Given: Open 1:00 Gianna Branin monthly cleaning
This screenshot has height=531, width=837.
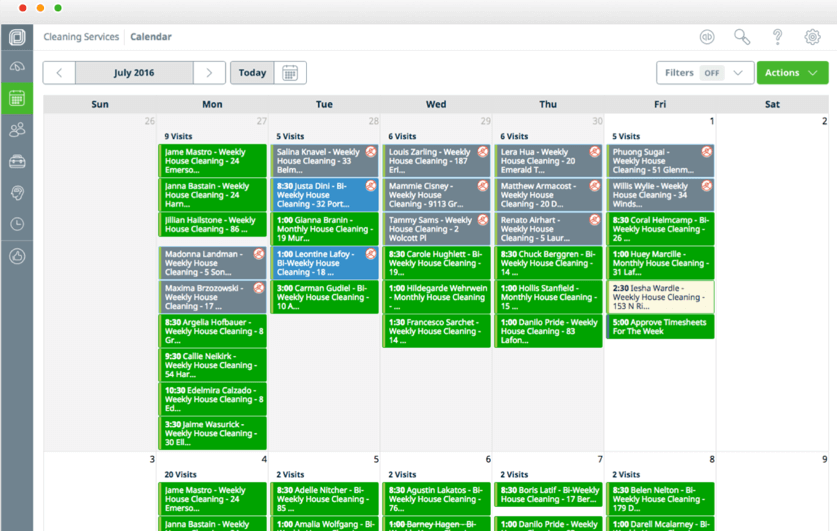Looking at the screenshot, I should [x=325, y=229].
